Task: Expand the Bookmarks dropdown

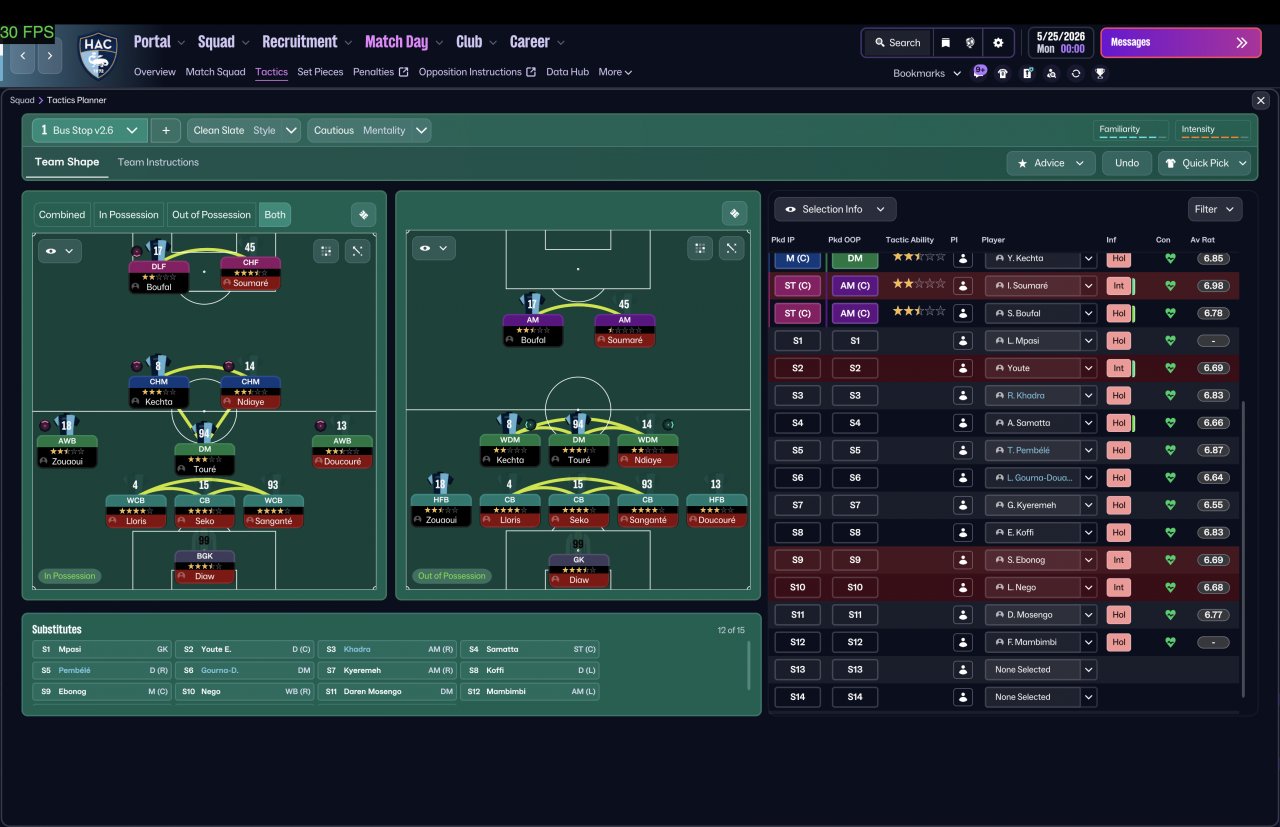Action: pyautogui.click(x=927, y=73)
